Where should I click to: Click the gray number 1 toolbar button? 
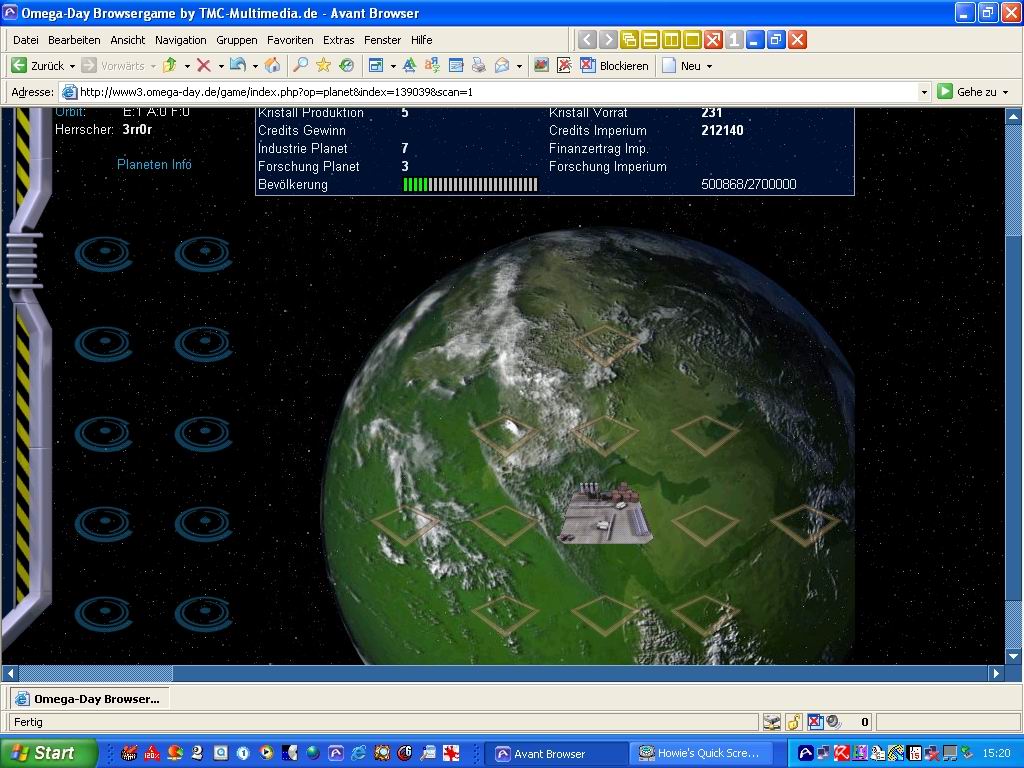coord(734,40)
